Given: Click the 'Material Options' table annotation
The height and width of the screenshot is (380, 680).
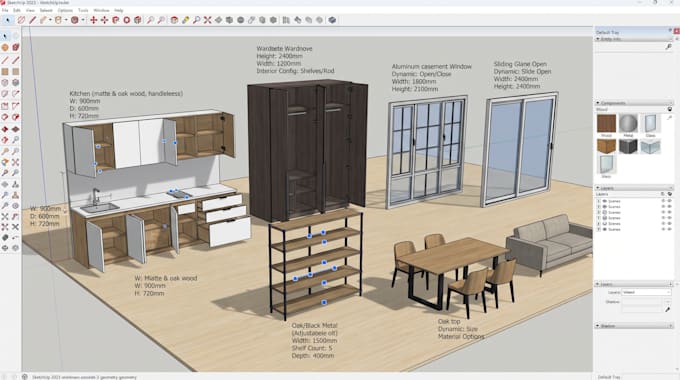Looking at the screenshot, I should 461,337.
